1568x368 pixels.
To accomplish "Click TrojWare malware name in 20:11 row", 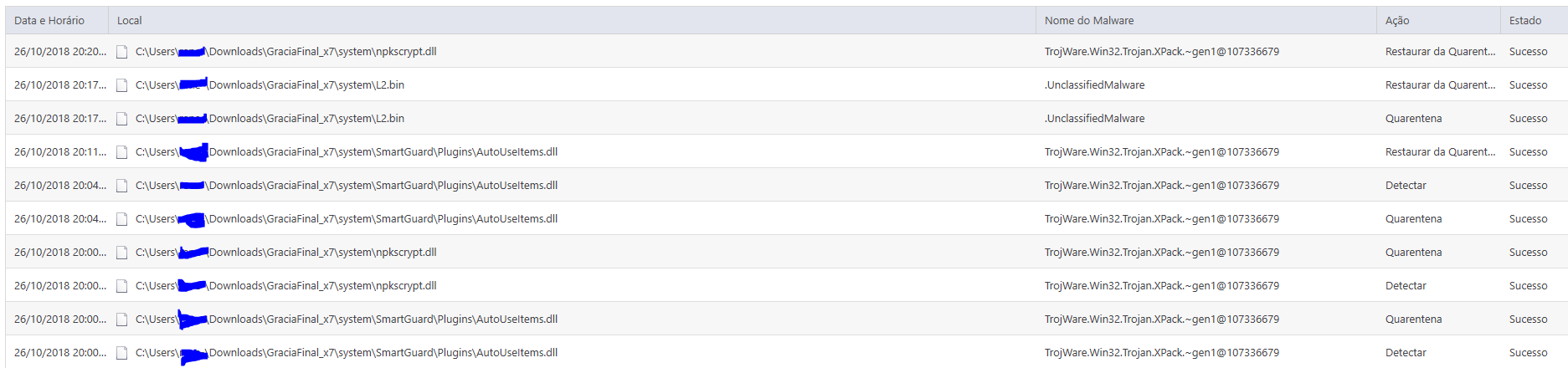I will [1161, 152].
